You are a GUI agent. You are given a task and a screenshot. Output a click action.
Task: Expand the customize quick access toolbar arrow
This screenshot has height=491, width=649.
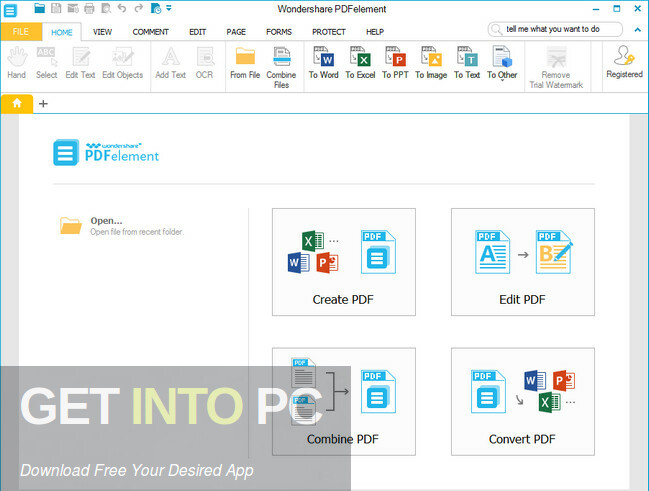169,7
